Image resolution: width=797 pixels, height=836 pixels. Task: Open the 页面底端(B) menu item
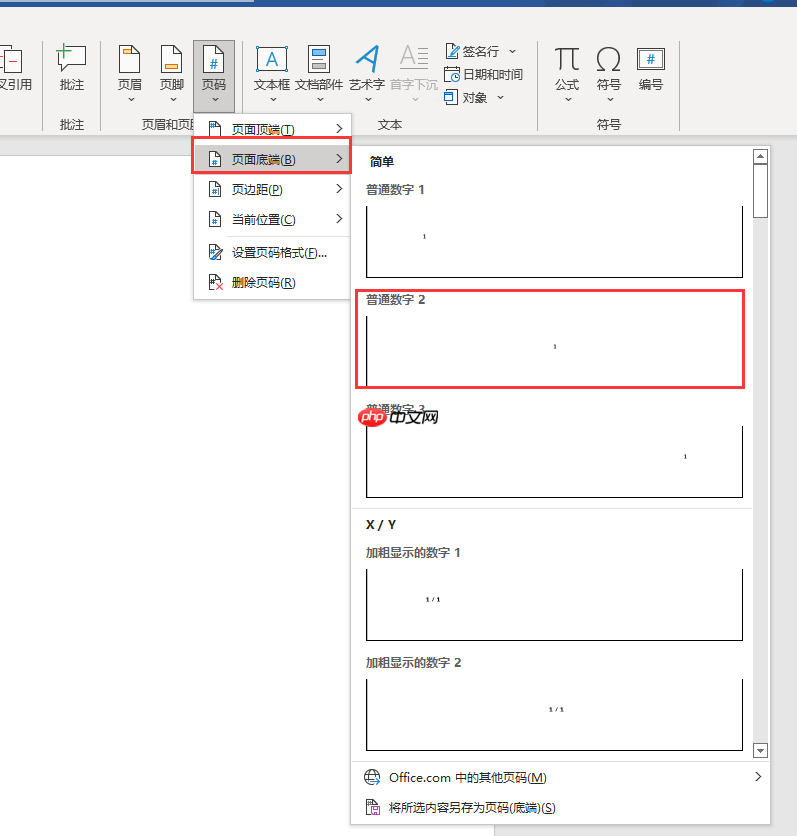click(272, 159)
